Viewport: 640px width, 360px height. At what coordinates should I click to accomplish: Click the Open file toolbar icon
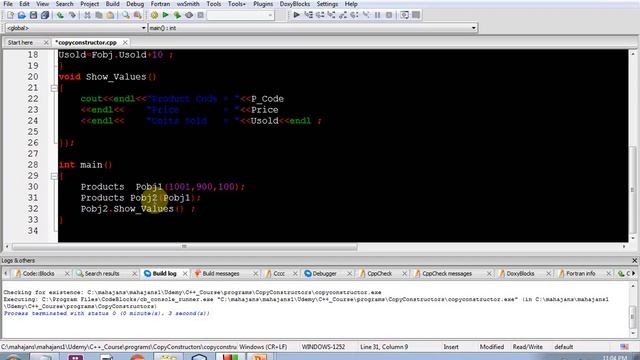click(22, 15)
